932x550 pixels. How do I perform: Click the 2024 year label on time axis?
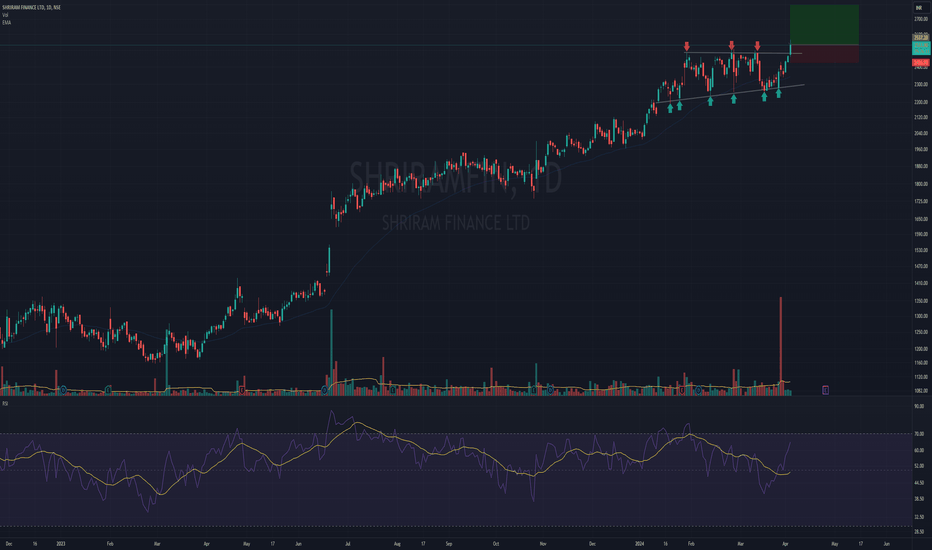click(x=640, y=543)
